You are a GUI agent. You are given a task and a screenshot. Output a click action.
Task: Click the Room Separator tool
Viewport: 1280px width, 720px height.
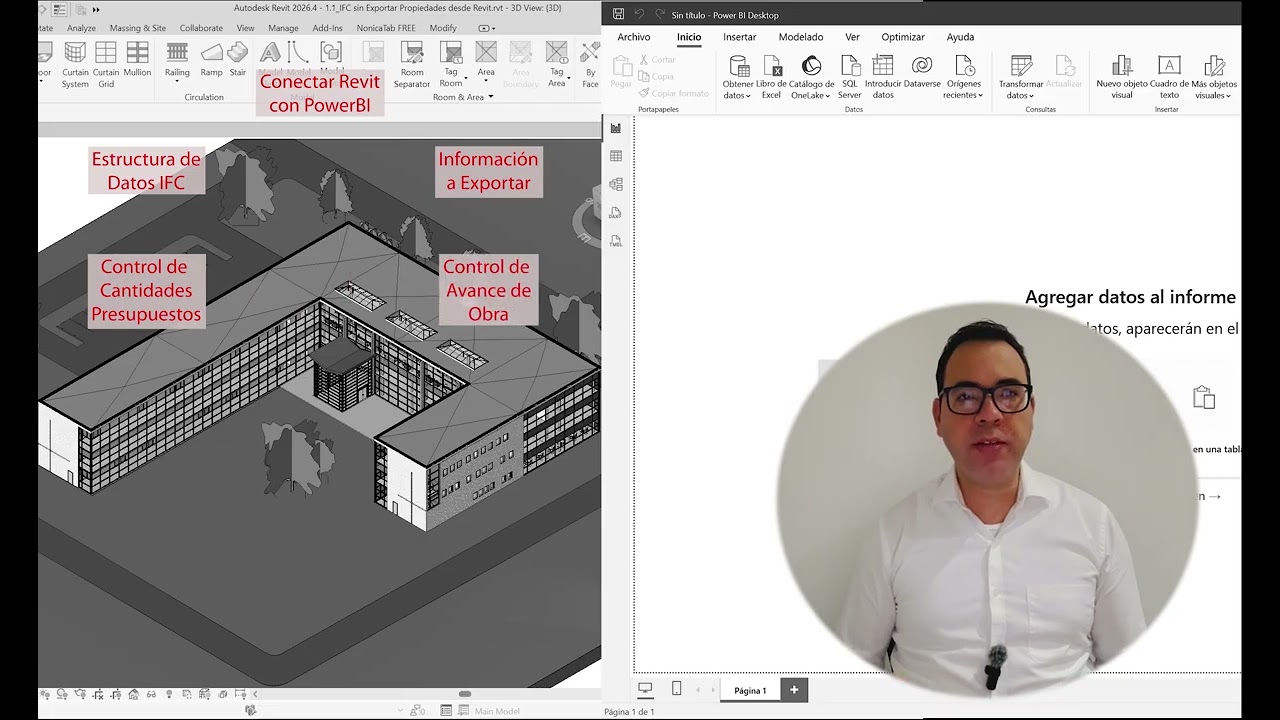(412, 65)
